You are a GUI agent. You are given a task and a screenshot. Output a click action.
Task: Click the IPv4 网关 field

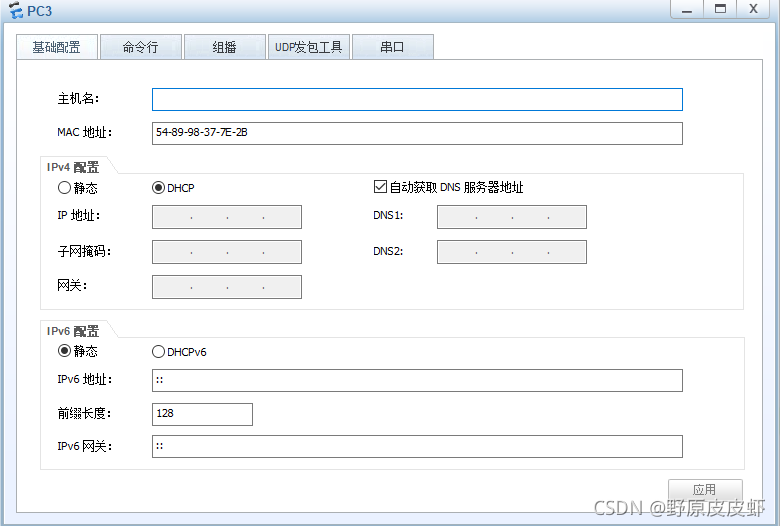point(227,287)
